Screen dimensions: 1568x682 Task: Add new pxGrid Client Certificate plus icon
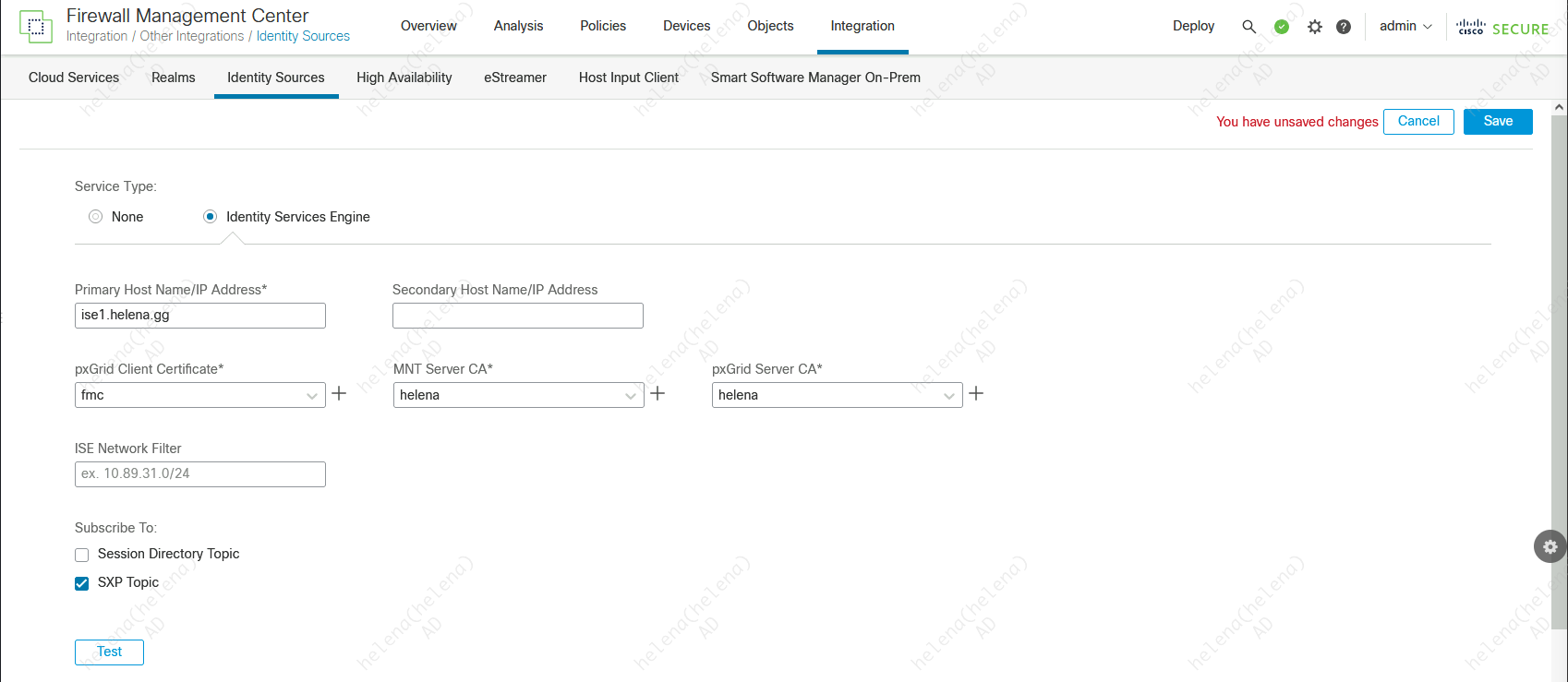click(x=339, y=394)
